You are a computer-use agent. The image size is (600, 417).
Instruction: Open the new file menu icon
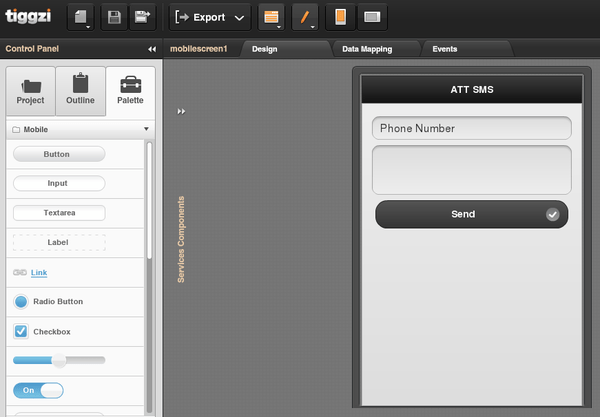[x=82, y=17]
